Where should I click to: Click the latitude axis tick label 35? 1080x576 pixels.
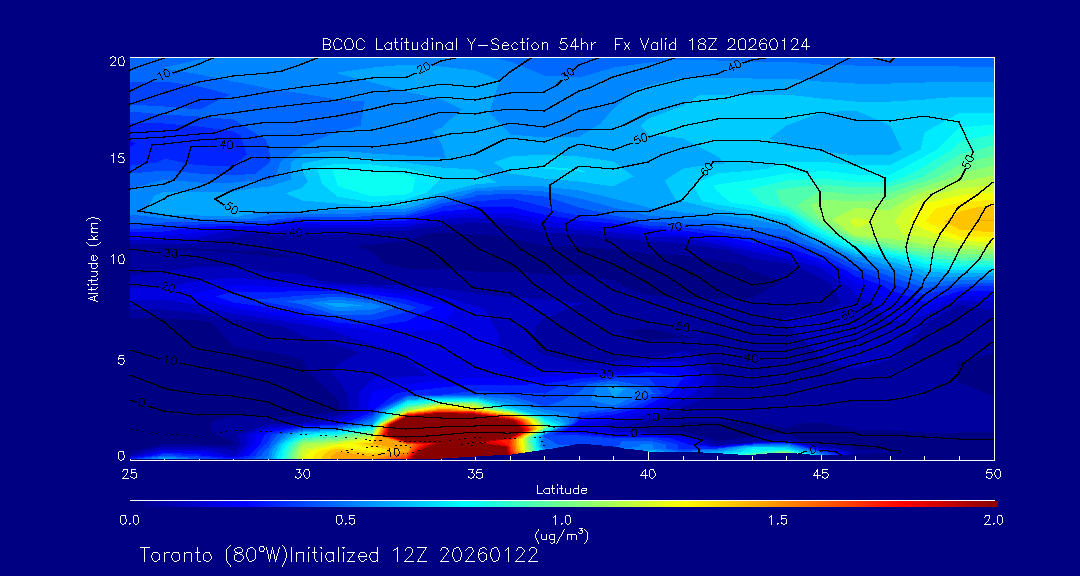(475, 475)
